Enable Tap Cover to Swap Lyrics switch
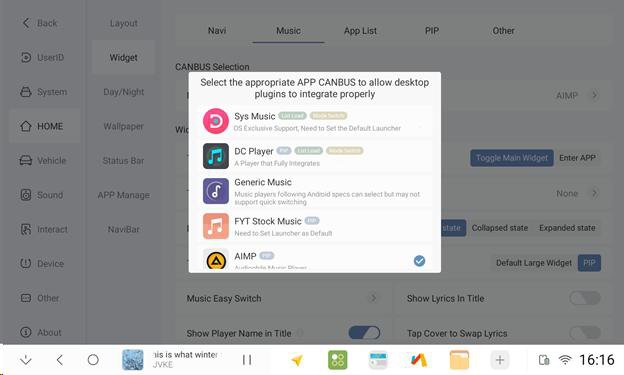624x375 pixels. [585, 333]
